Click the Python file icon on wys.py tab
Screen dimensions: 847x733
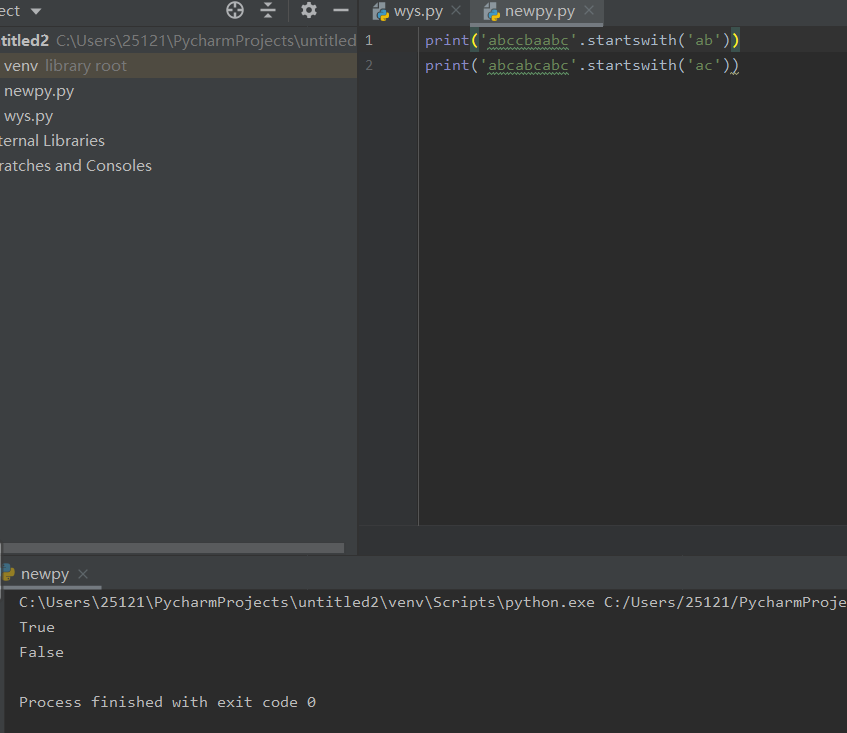pos(381,12)
